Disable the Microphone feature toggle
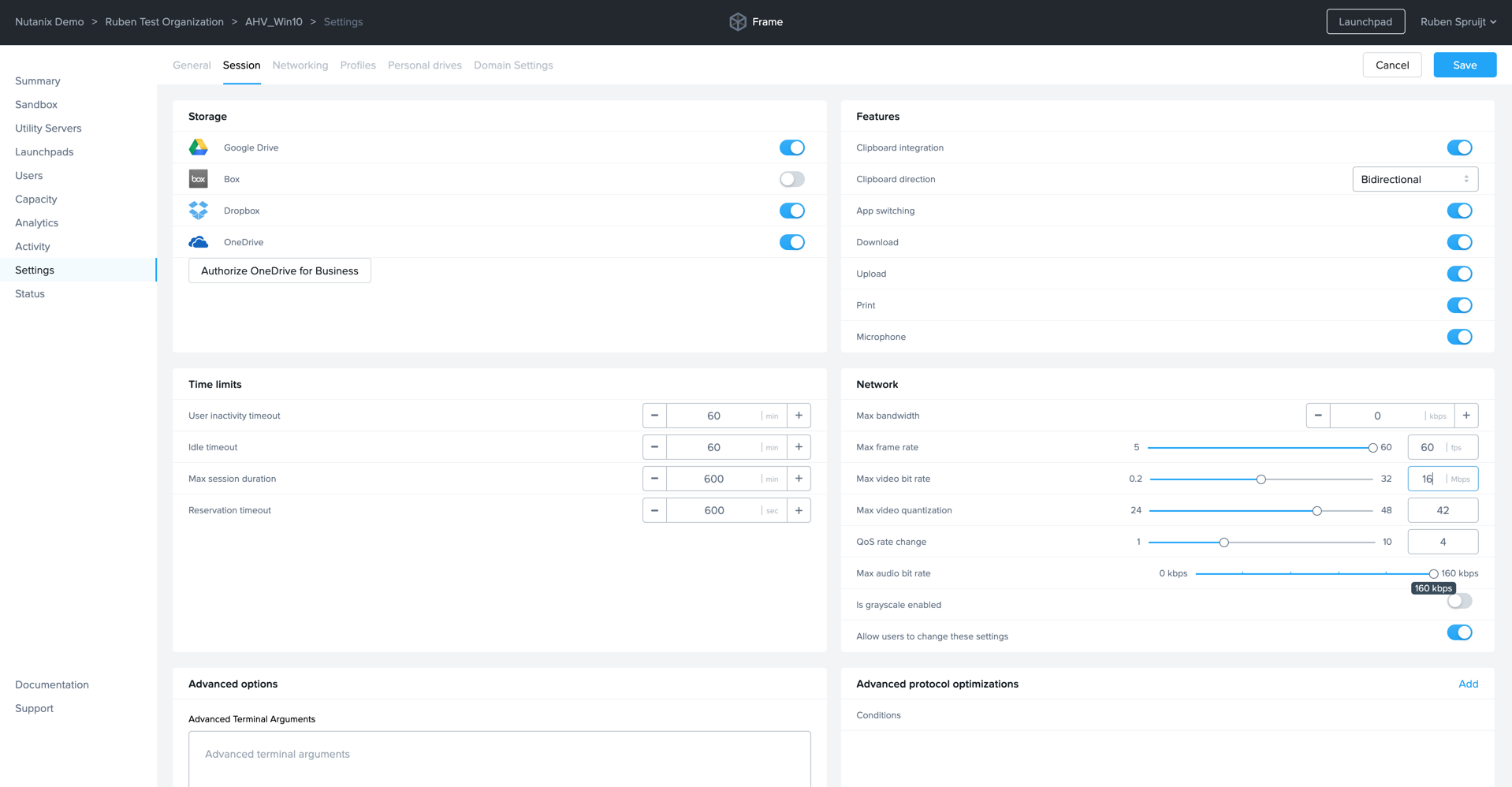This screenshot has width=1512, height=787. [x=1458, y=337]
